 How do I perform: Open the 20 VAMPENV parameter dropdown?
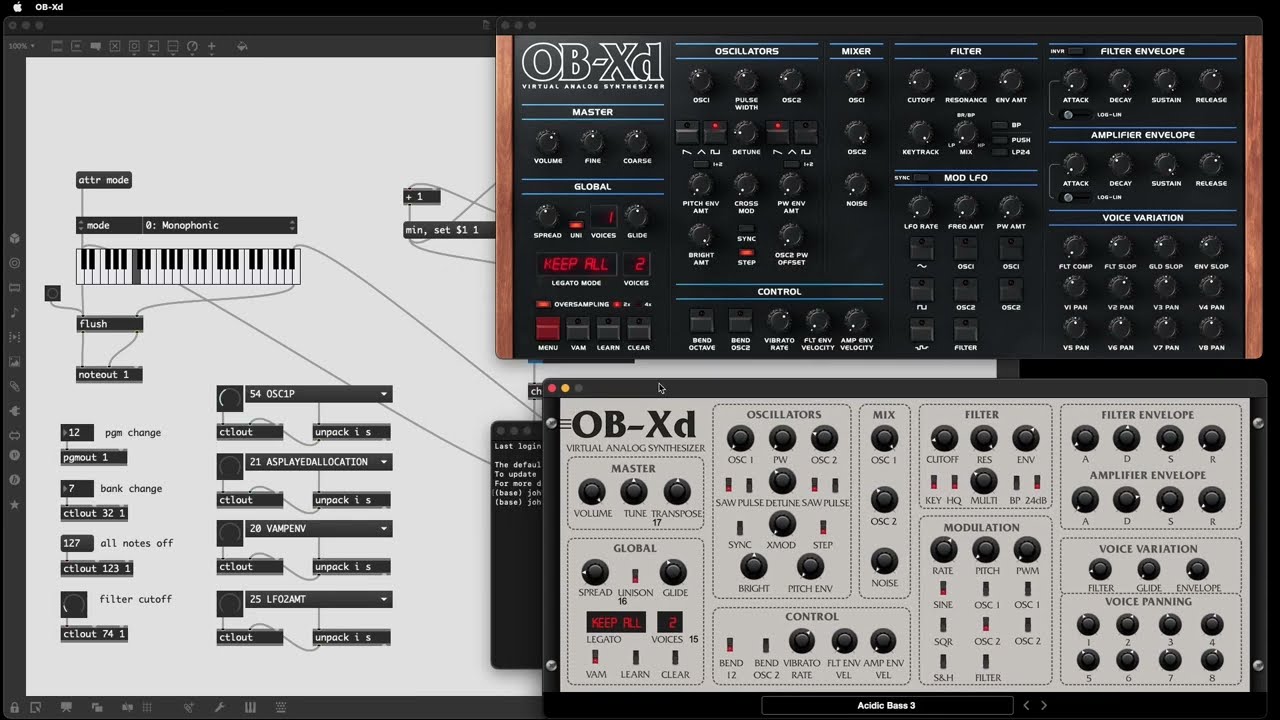click(318, 529)
